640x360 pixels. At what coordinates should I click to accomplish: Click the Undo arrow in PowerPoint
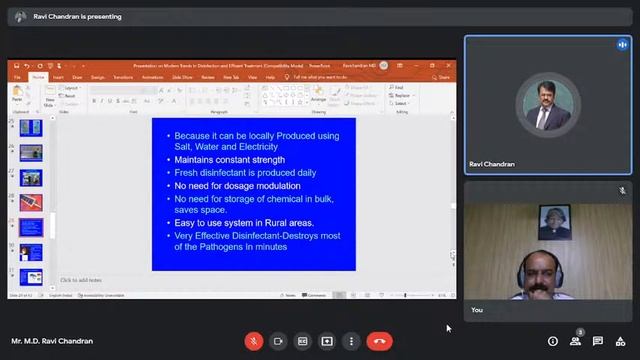[27, 66]
